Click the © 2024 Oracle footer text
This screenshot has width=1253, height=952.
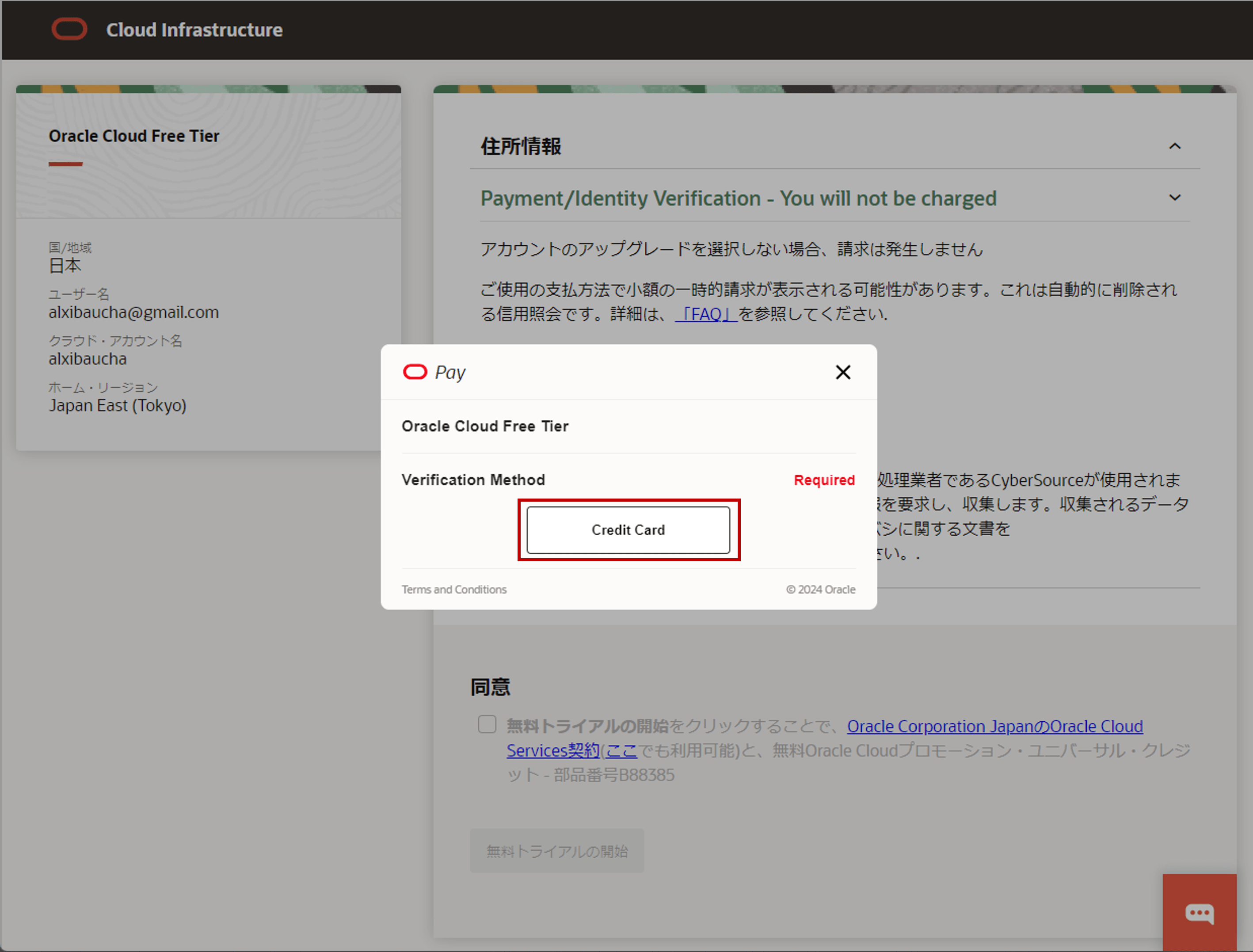click(821, 589)
